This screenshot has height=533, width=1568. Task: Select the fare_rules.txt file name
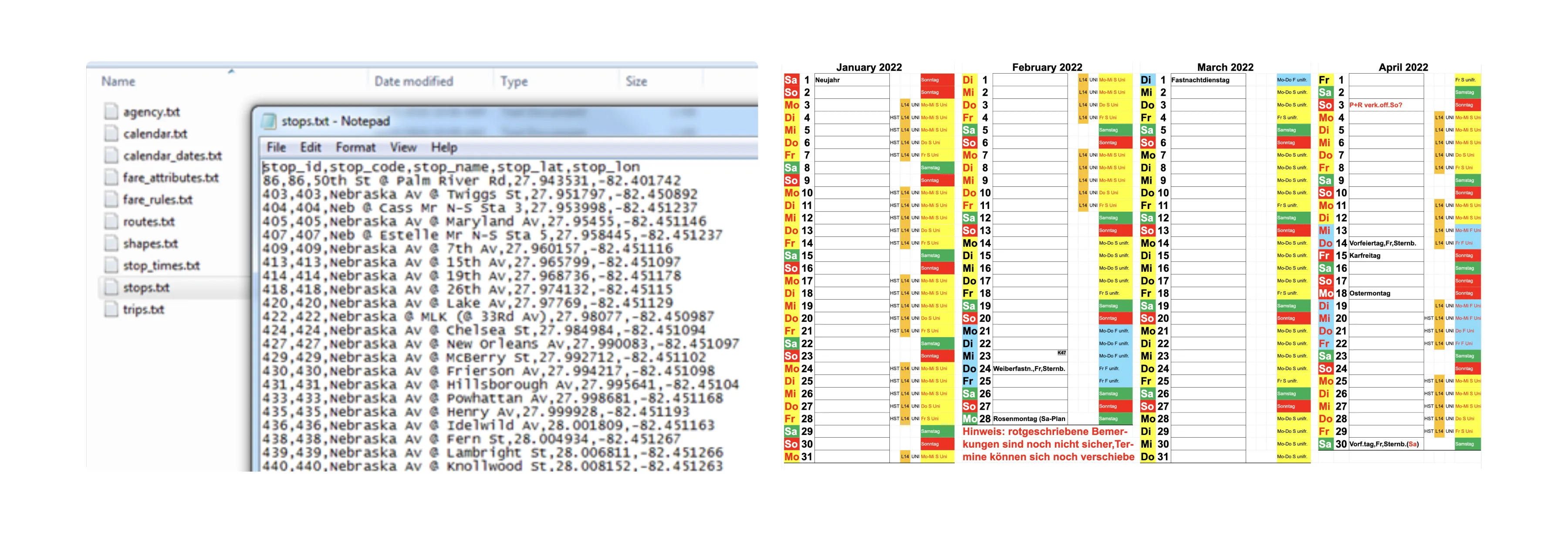click(158, 199)
